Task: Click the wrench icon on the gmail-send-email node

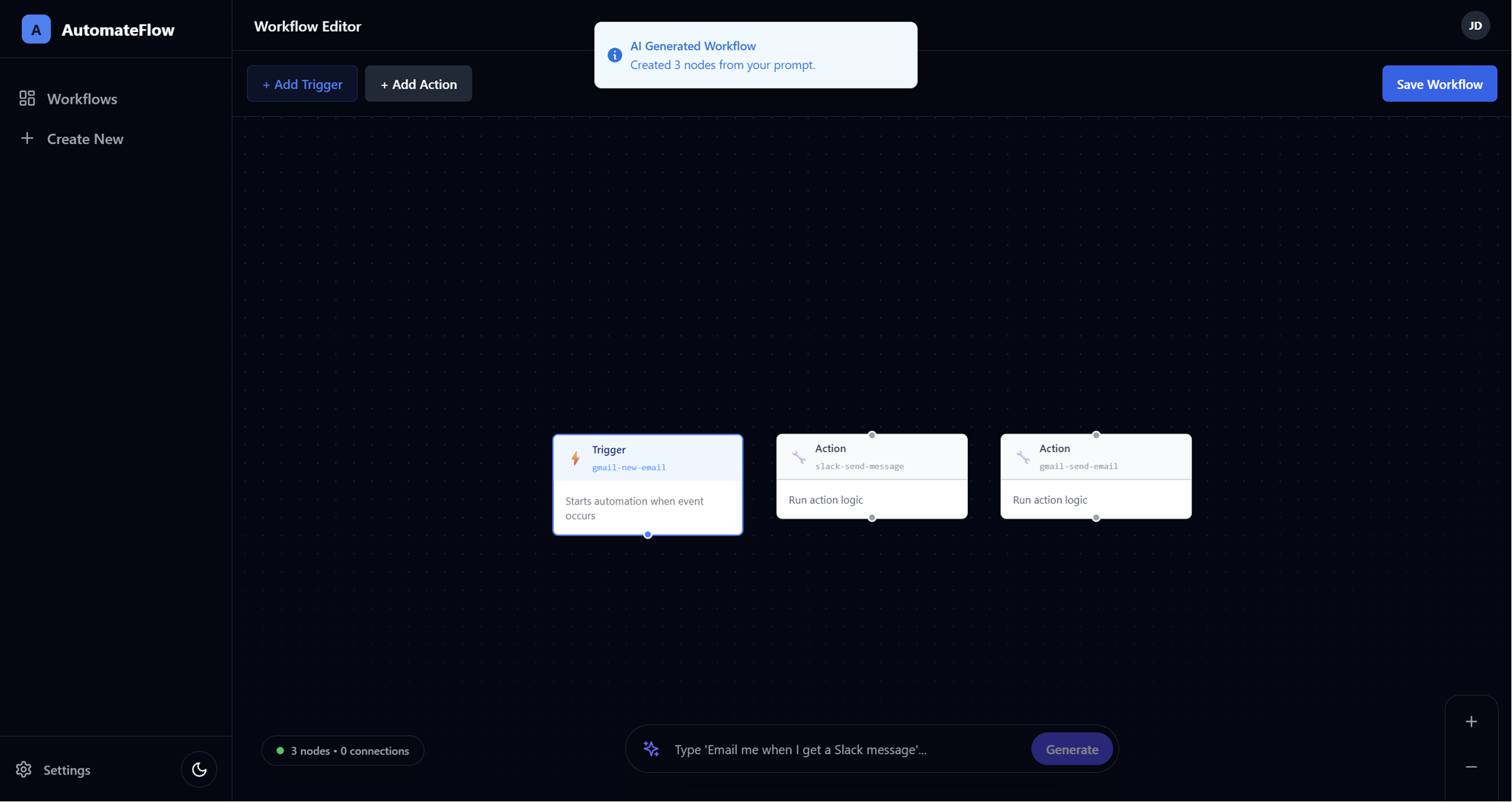Action: 1023,457
